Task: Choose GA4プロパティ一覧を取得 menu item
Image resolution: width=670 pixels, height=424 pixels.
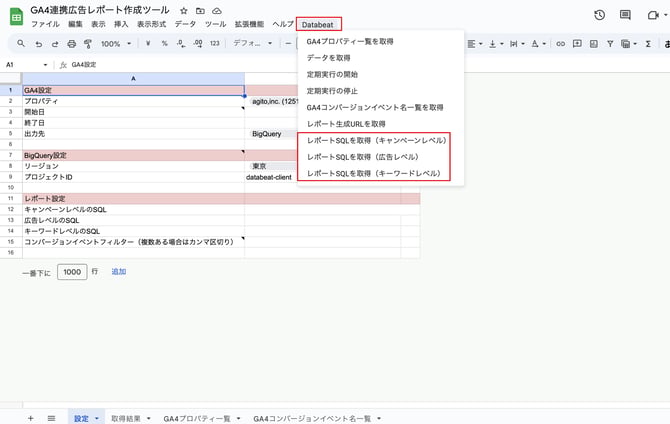Action: (380, 41)
